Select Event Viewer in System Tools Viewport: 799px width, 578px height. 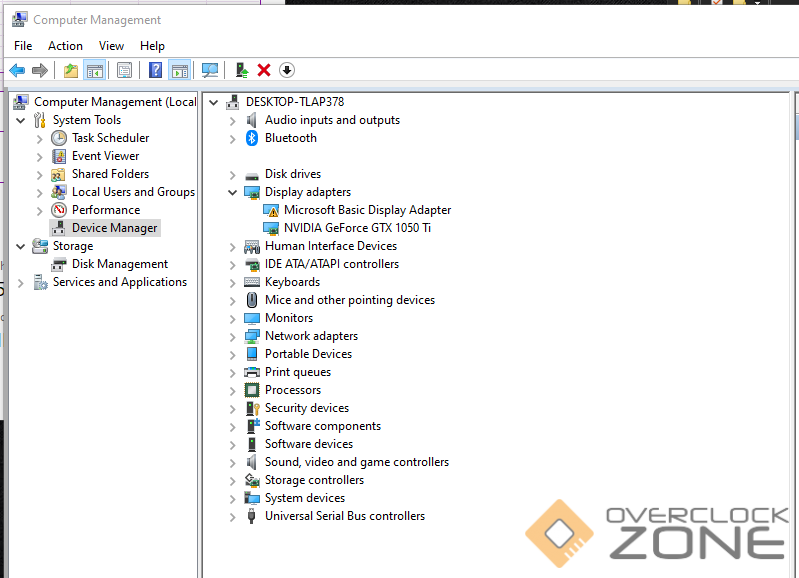pos(105,156)
